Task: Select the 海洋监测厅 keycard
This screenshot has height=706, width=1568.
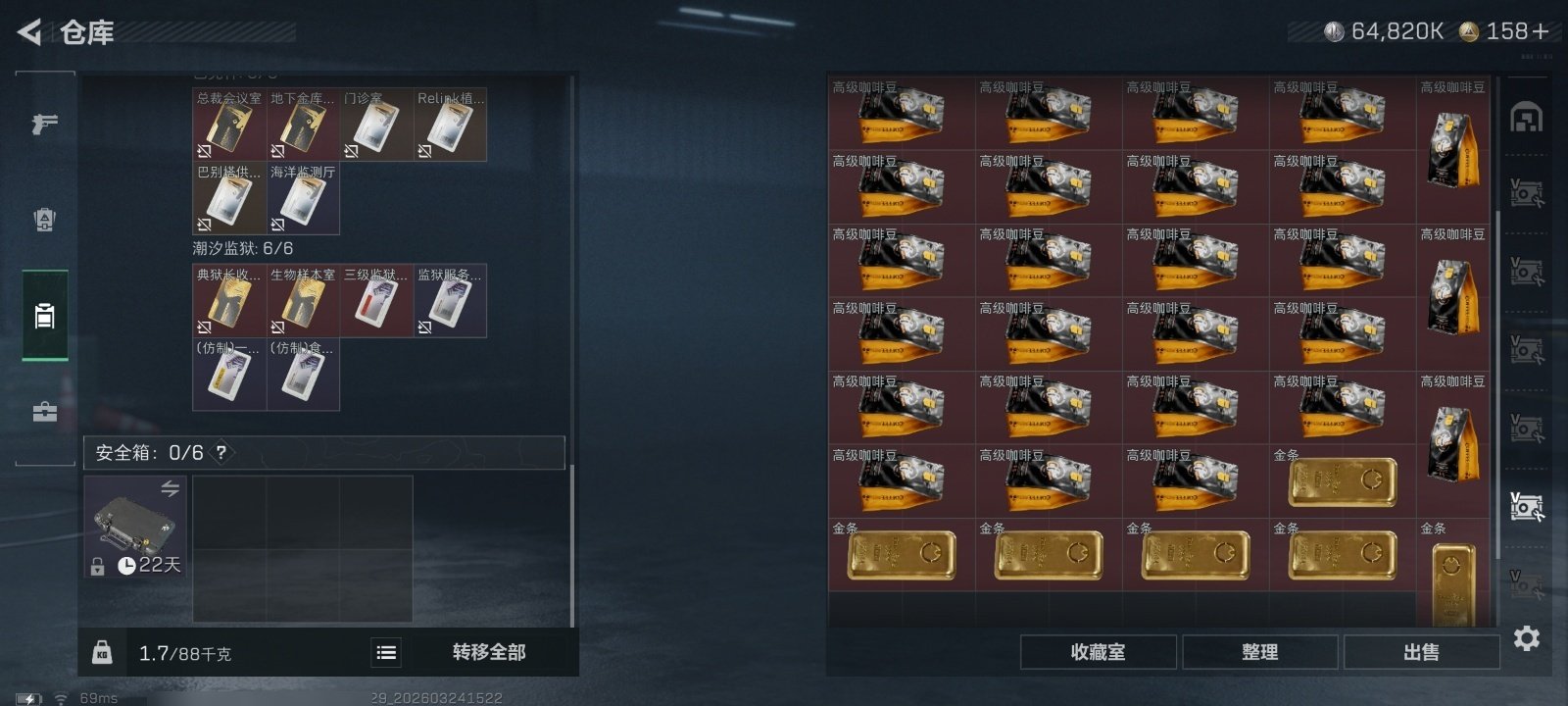Action: pos(303,198)
